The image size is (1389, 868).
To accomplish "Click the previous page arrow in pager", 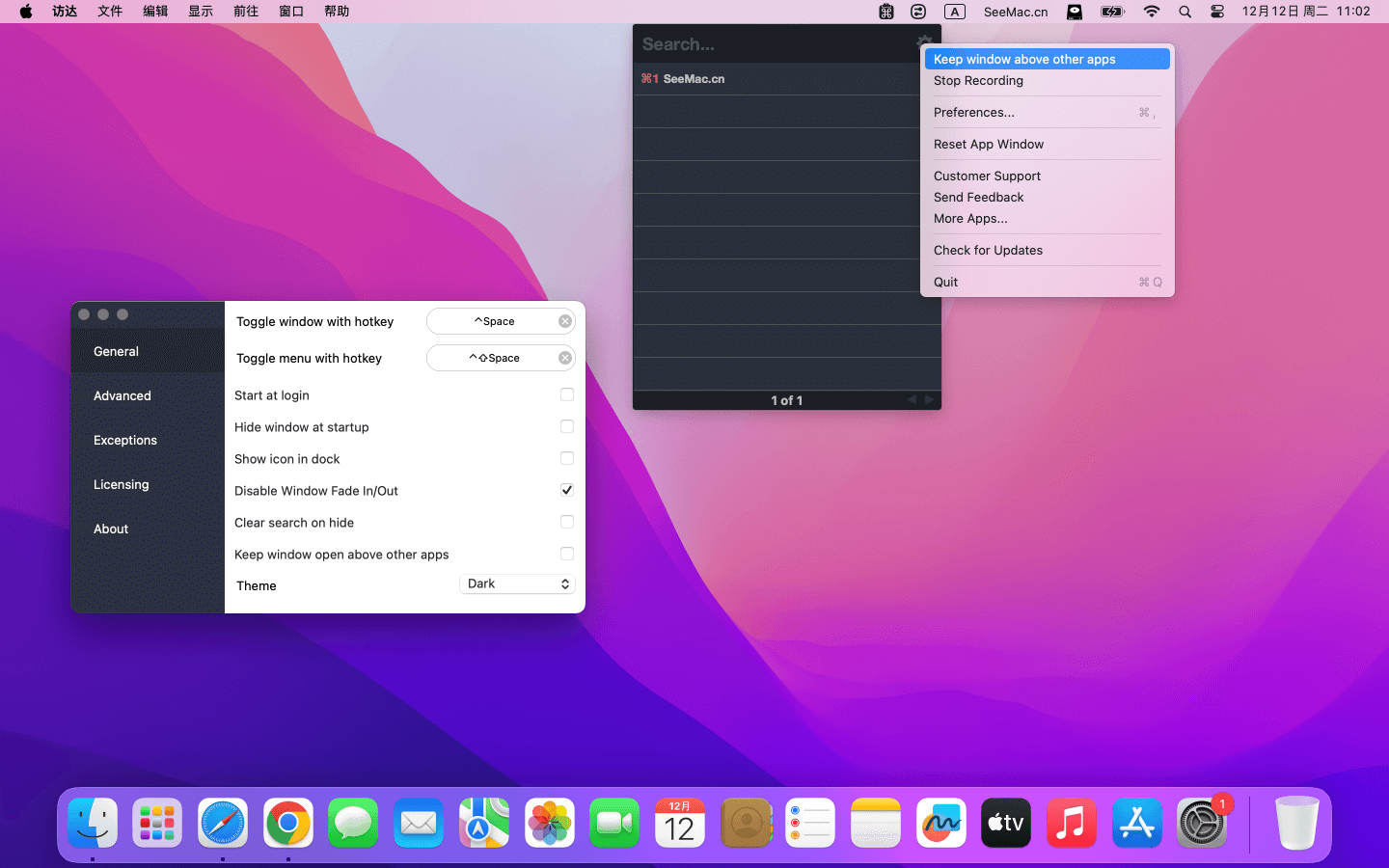I will (912, 399).
